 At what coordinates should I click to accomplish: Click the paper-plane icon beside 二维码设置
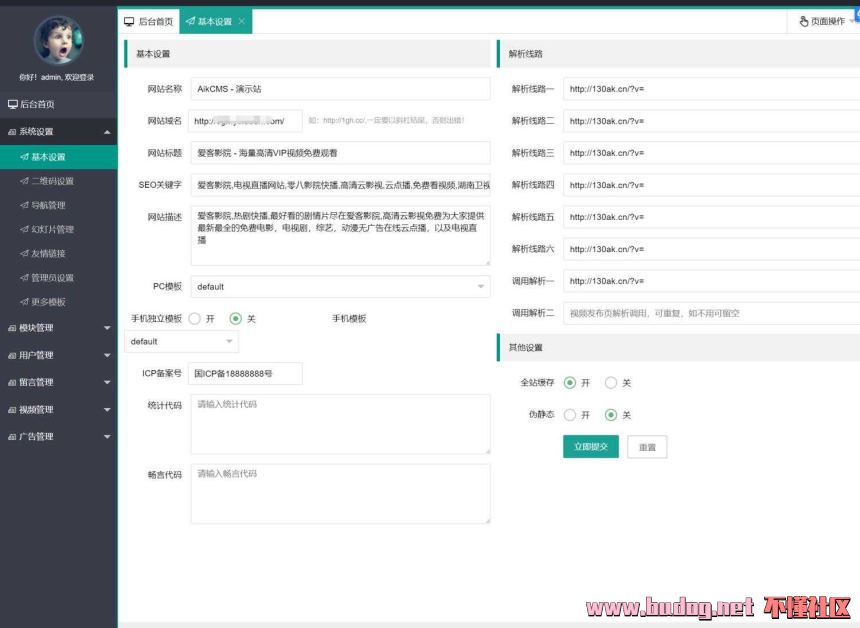pos(24,181)
